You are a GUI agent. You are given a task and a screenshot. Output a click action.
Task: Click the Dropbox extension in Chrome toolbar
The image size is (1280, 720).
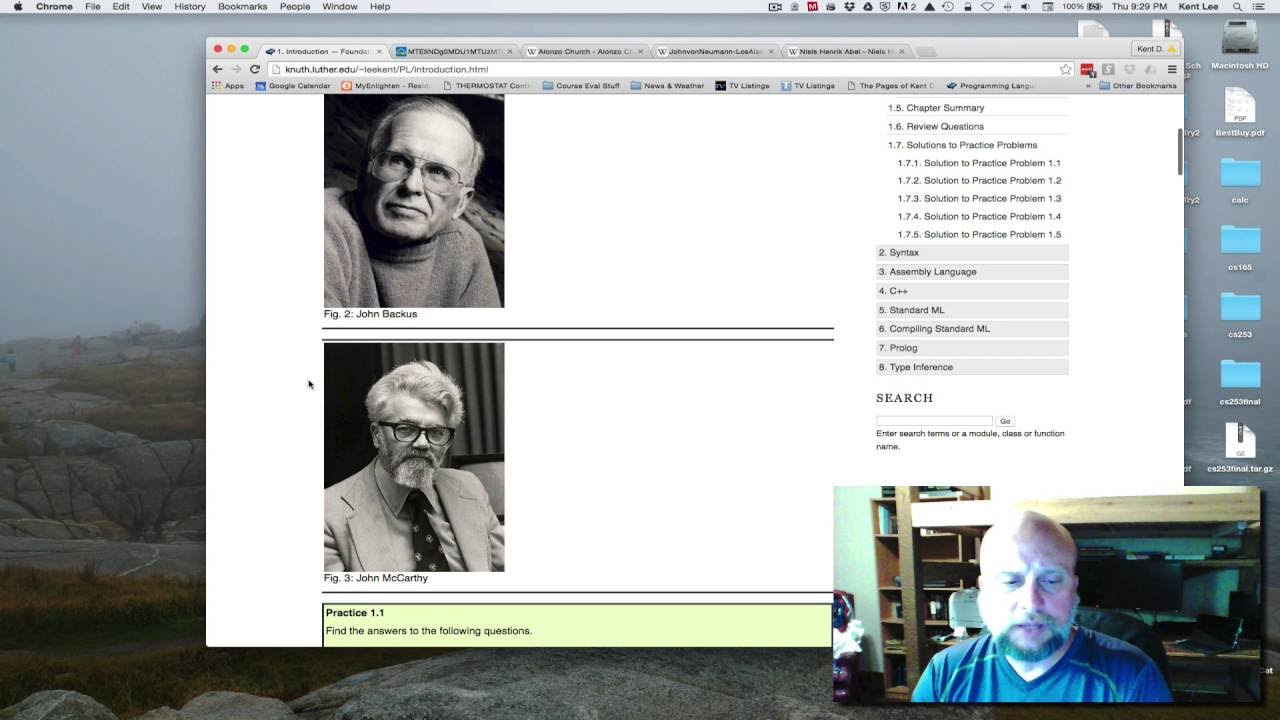pyautogui.click(x=1130, y=69)
